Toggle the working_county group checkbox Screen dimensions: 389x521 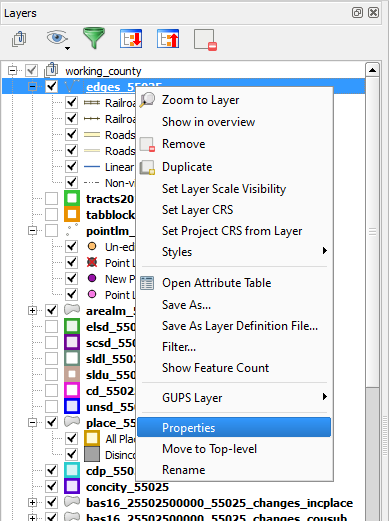tap(31, 70)
